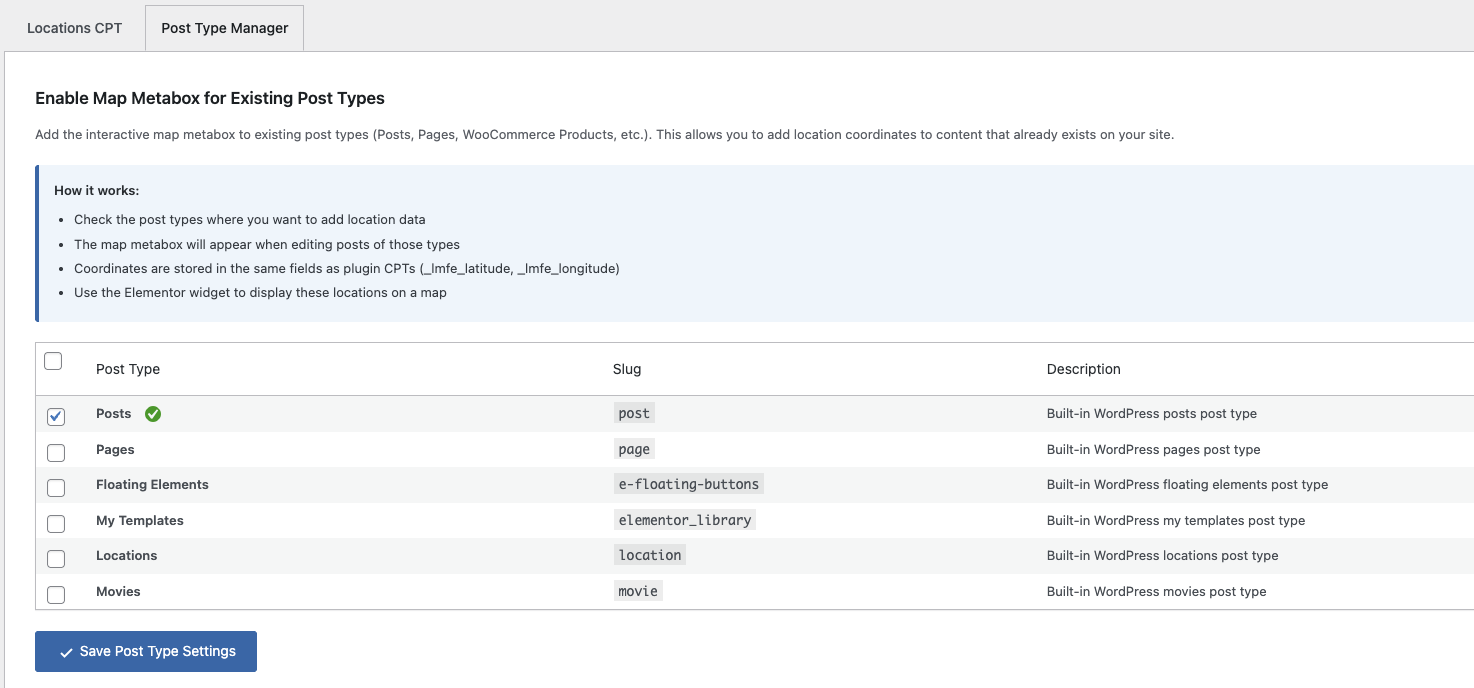Select the post slug code label

click(x=633, y=413)
